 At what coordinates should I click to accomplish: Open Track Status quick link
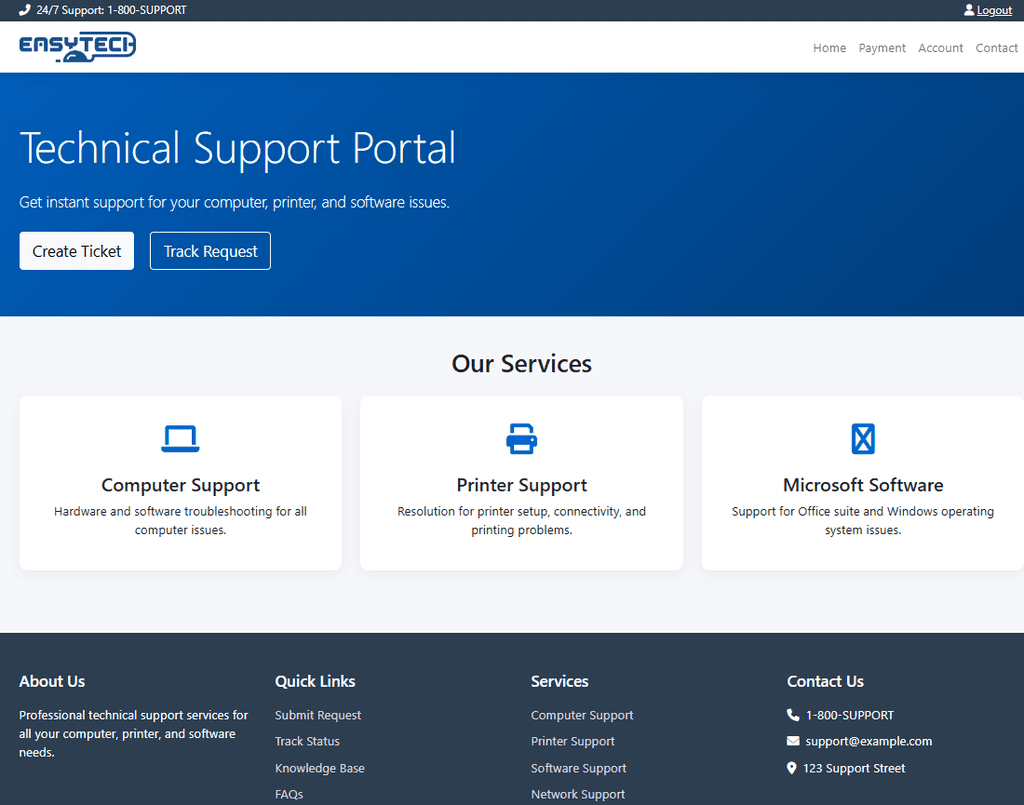coord(307,741)
